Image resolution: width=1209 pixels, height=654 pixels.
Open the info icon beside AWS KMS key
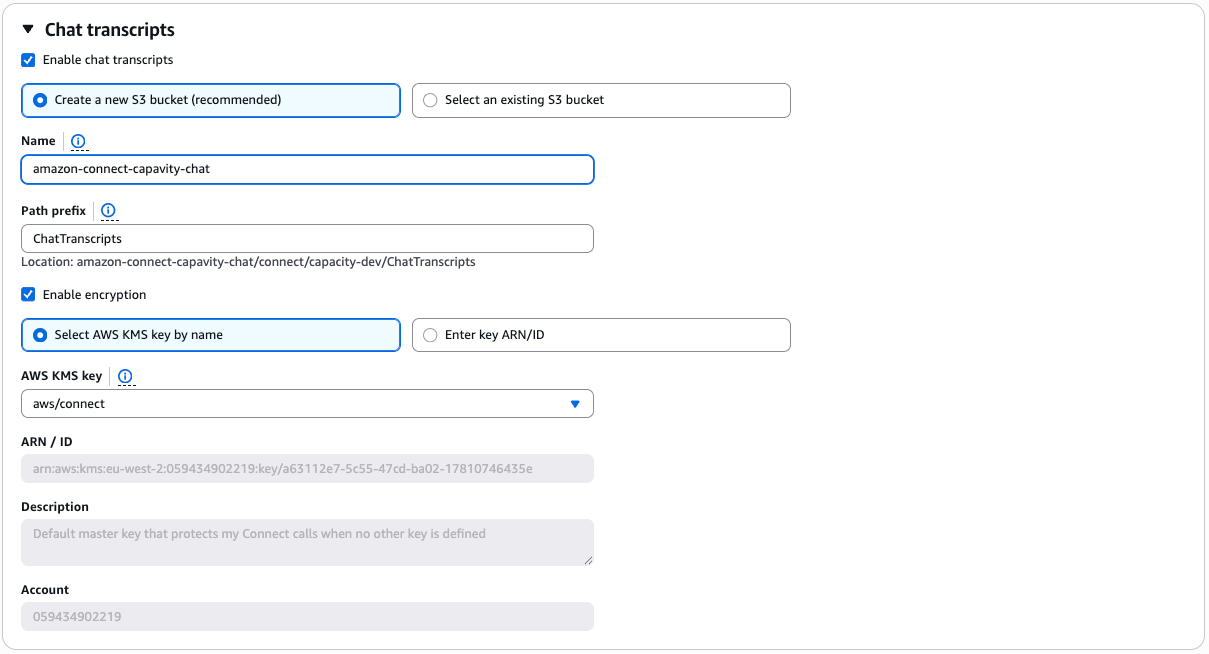tap(125, 376)
